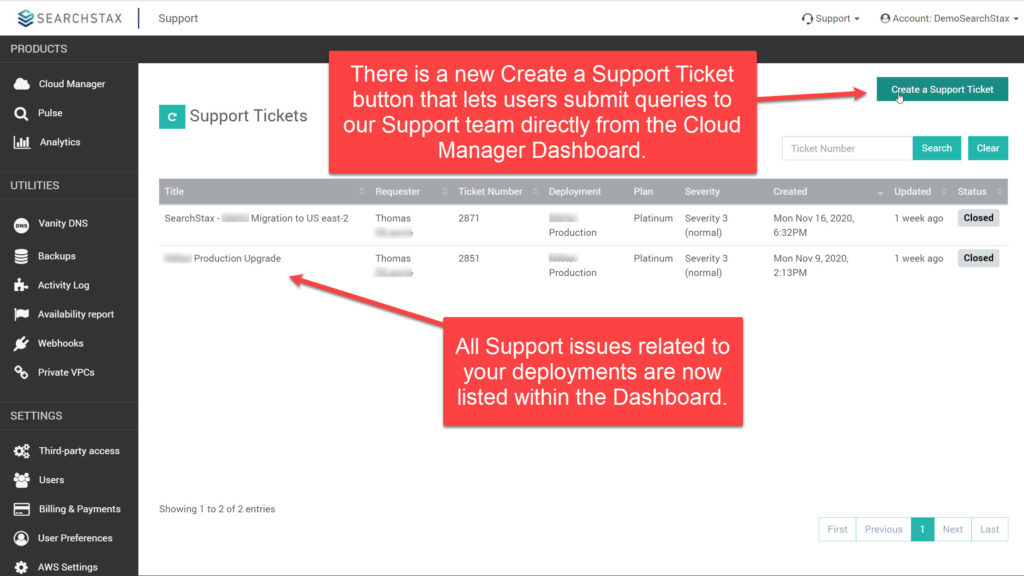Click the Private VPCs link icon
1024x576 pixels.
21,372
